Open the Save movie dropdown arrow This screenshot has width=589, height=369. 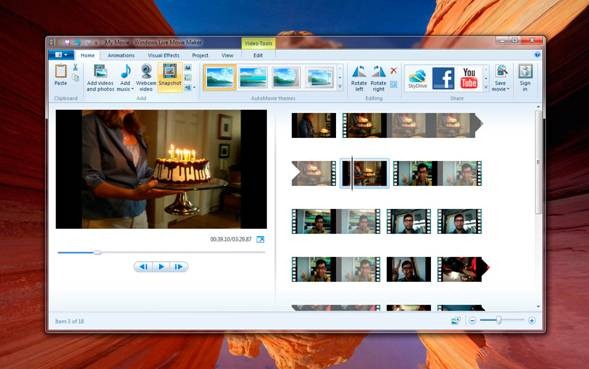pos(508,89)
